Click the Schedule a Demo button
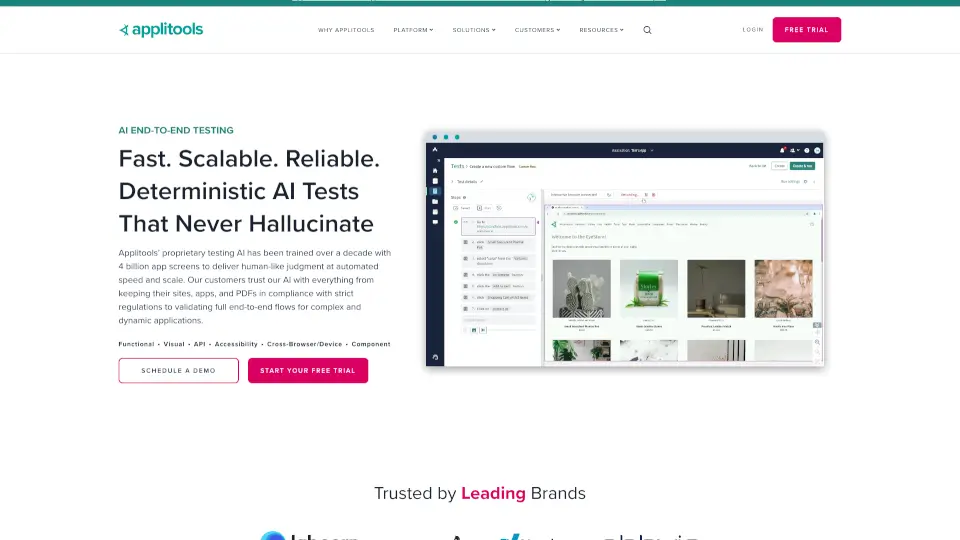Screen dimensions: 960x540 click(178, 371)
